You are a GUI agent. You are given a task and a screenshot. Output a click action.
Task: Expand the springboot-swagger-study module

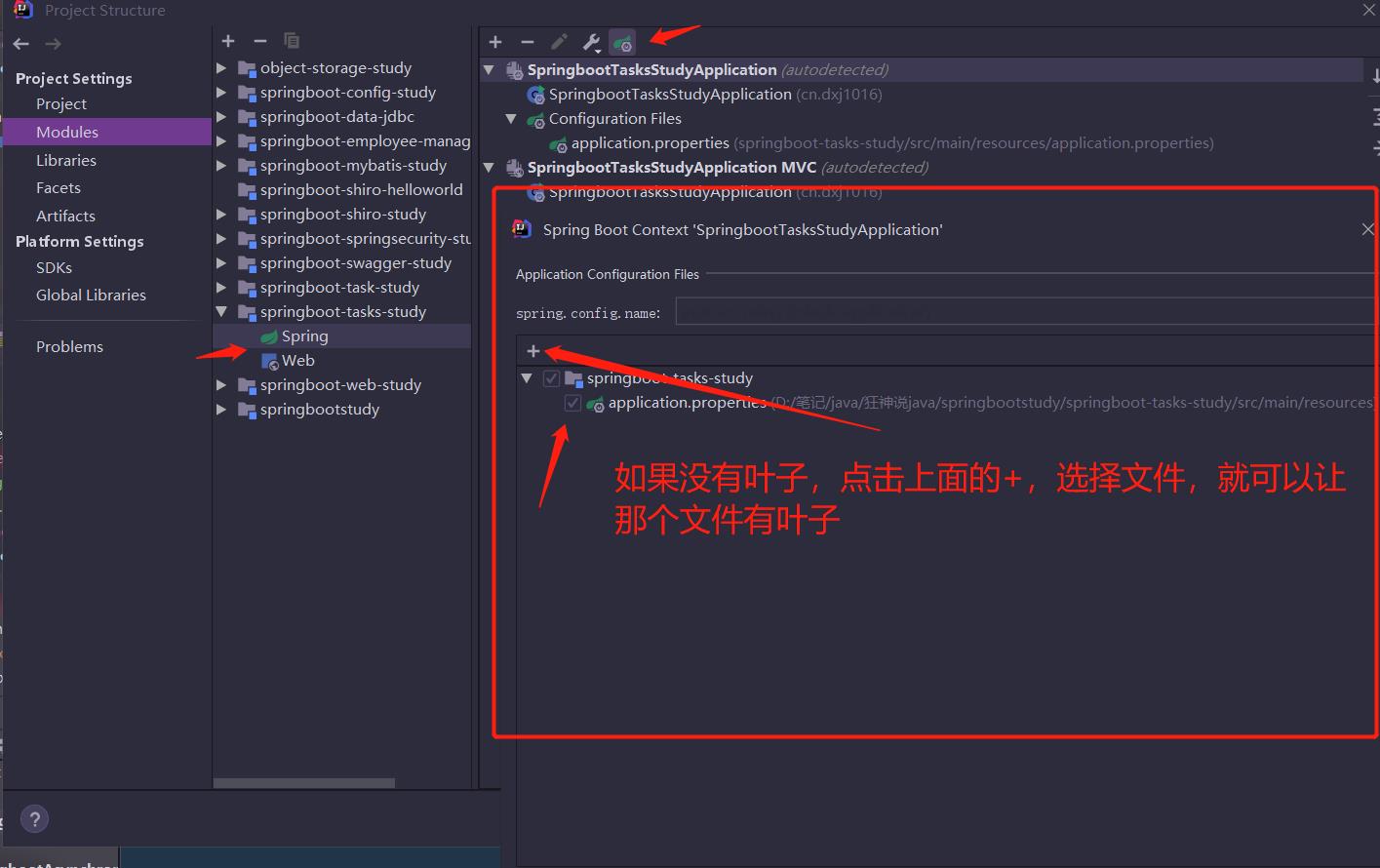pyautogui.click(x=221, y=263)
